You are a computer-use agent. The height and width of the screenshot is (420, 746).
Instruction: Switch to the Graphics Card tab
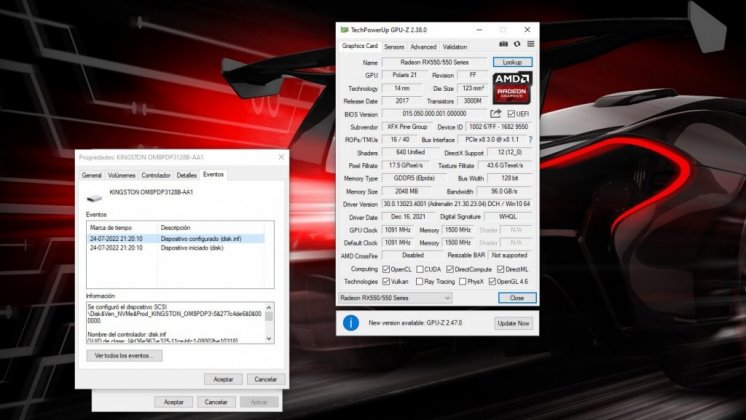(360, 46)
